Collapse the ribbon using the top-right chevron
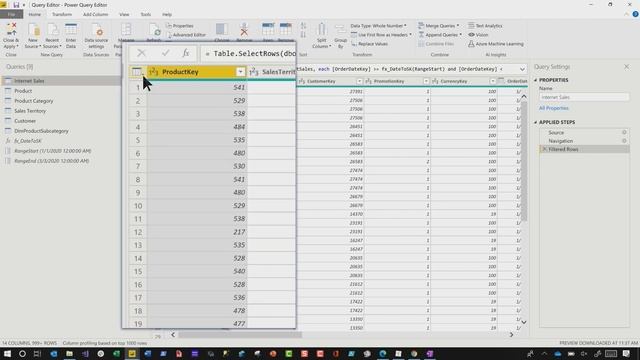640x360 pixels. (x=626, y=14)
